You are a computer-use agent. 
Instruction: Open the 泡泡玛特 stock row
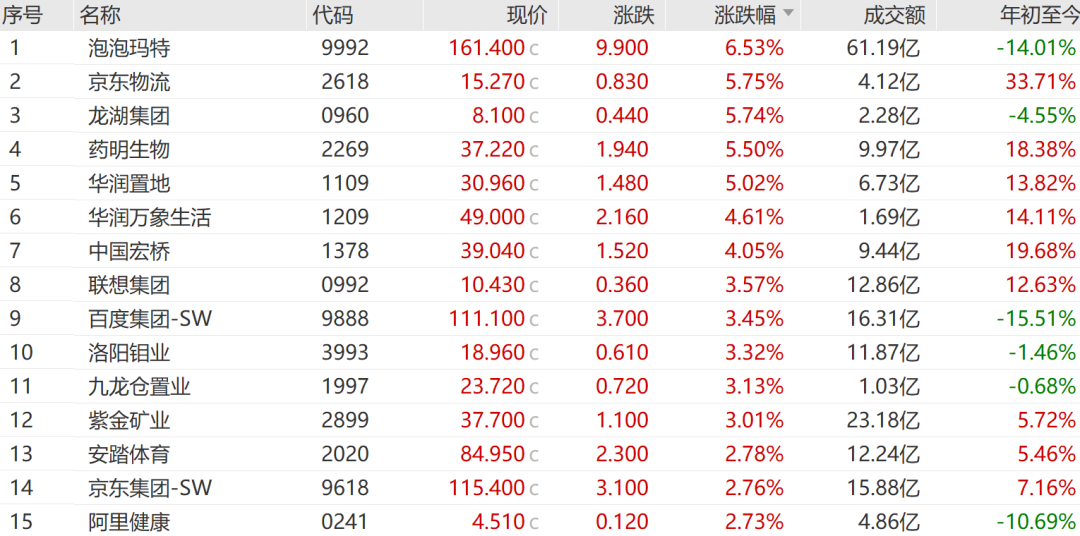(x=129, y=48)
